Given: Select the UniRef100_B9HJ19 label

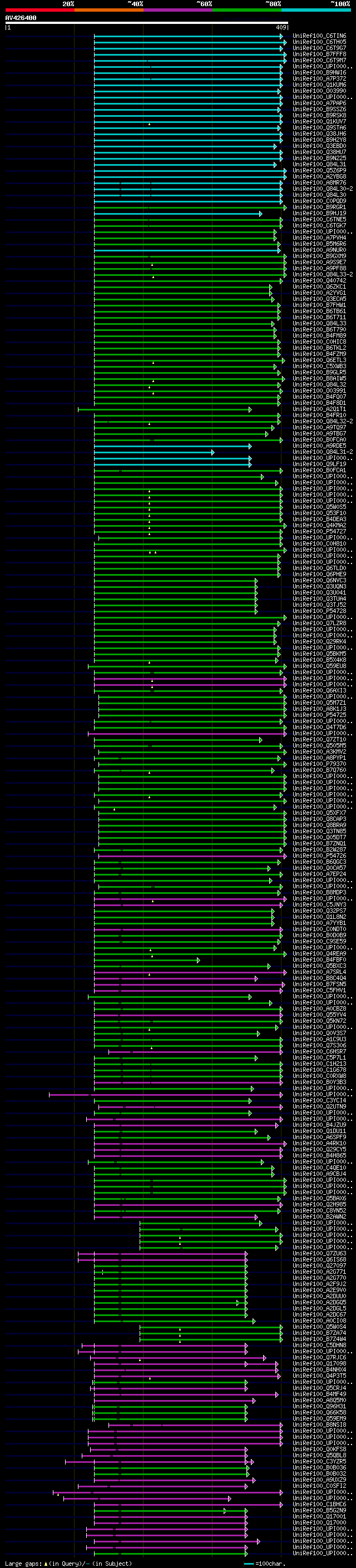Looking at the screenshot, I should [319, 214].
